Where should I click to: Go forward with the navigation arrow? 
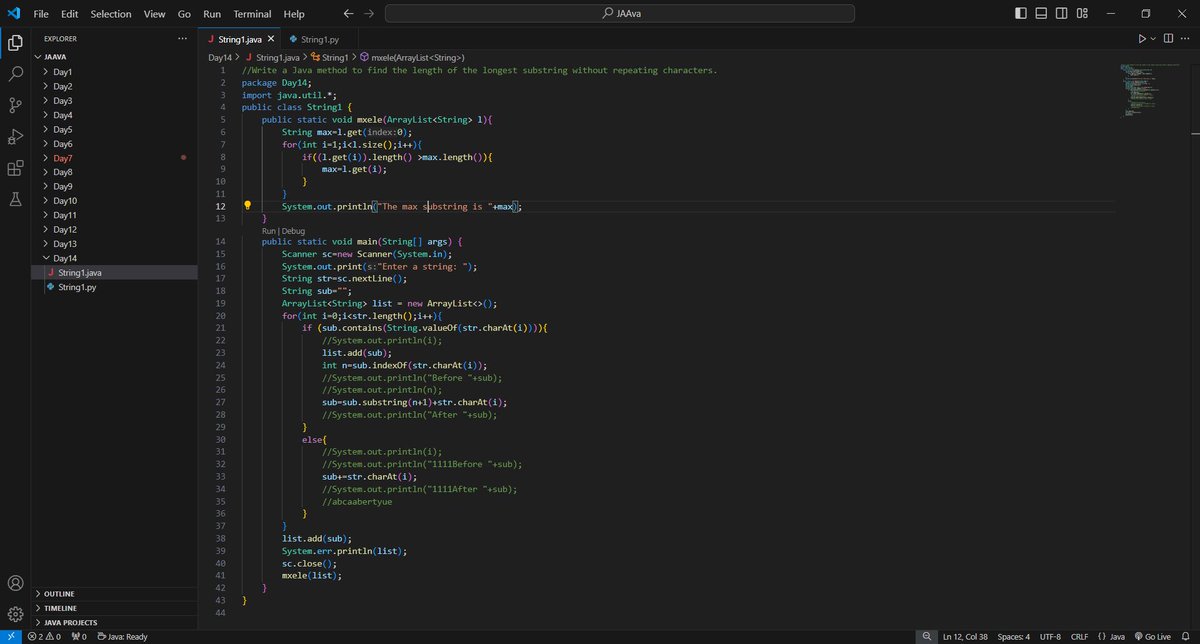click(369, 14)
